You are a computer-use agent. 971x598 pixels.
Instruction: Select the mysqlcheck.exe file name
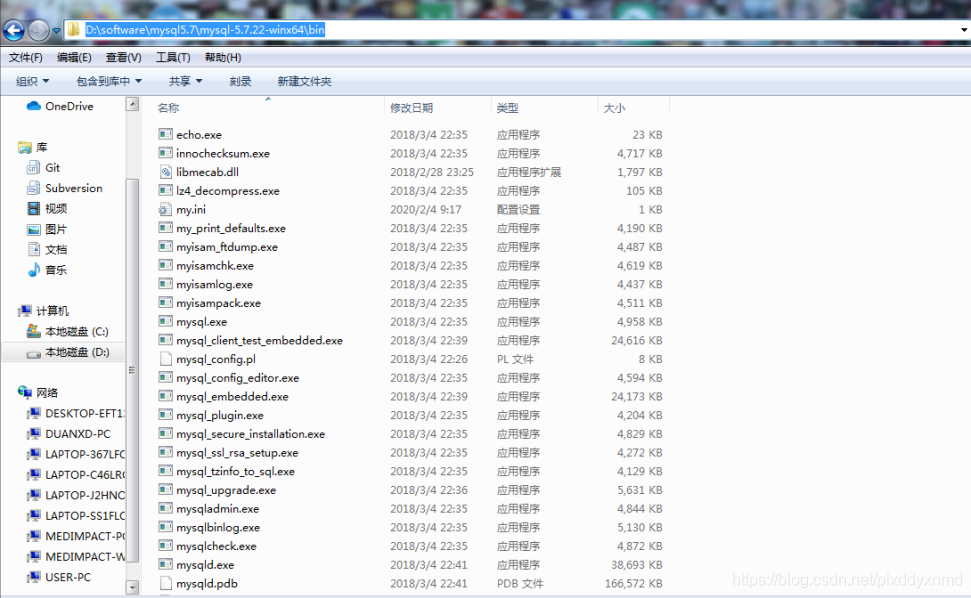(x=216, y=546)
